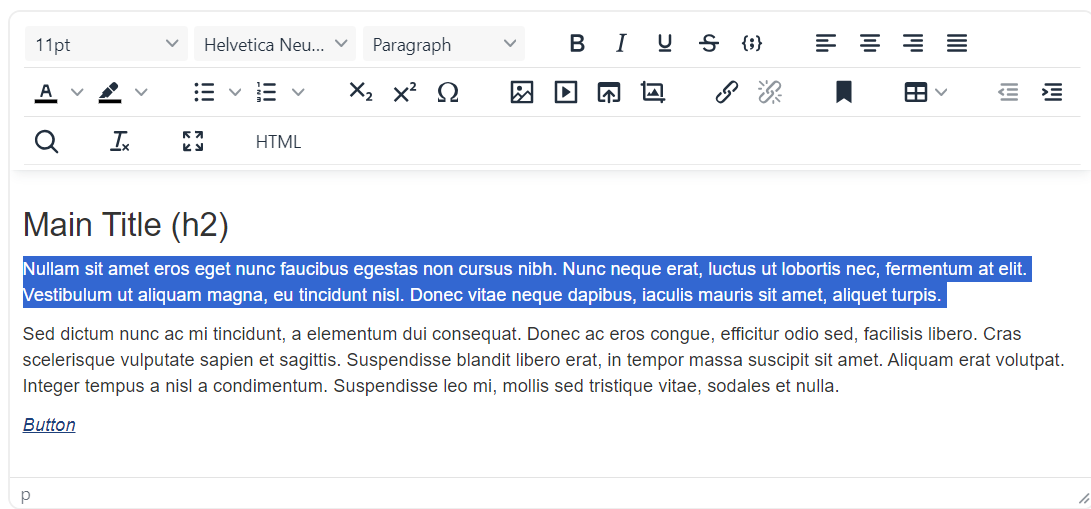Insert or edit link
The height and width of the screenshot is (509, 1091).
(x=726, y=92)
